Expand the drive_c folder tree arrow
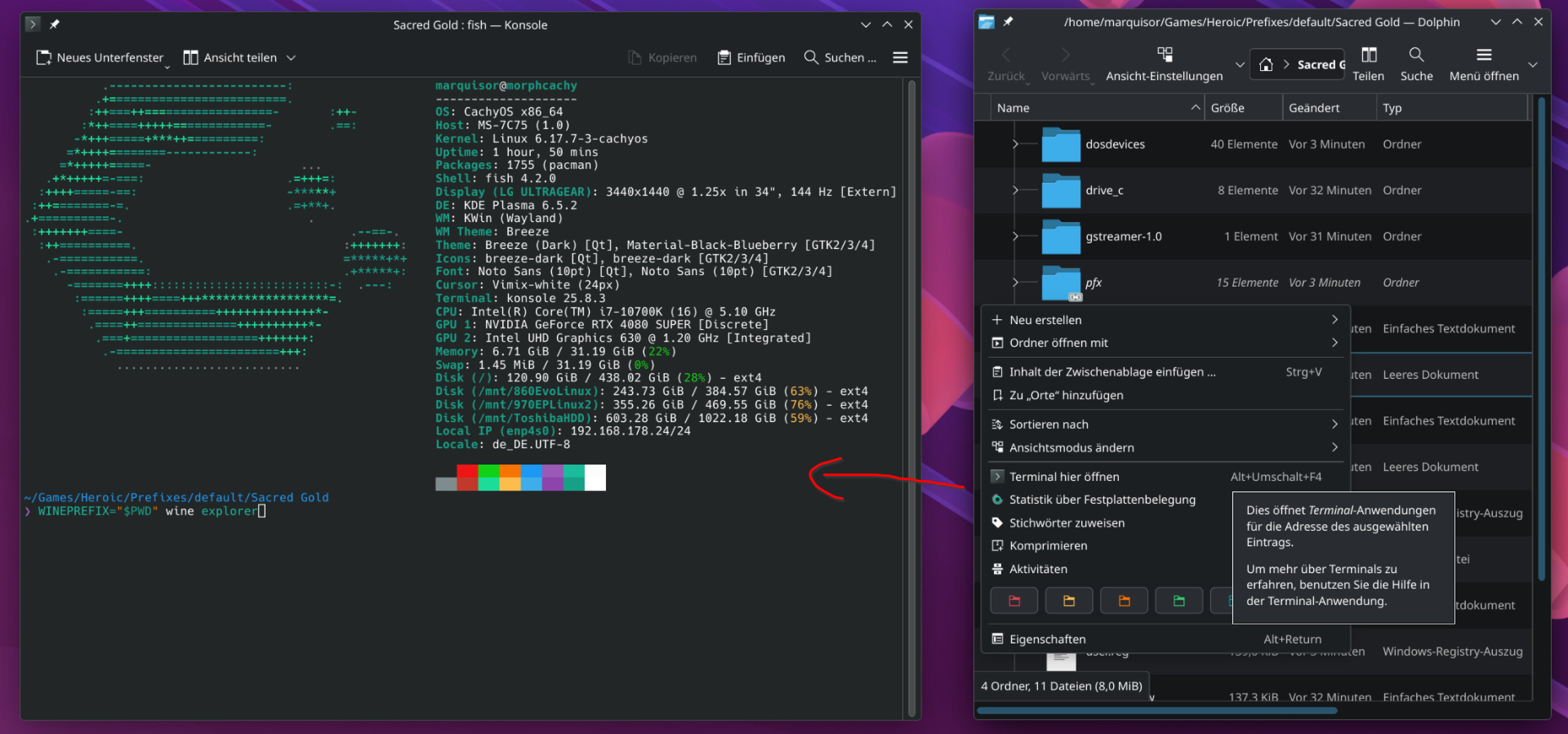The width and height of the screenshot is (1568, 734). [1015, 191]
